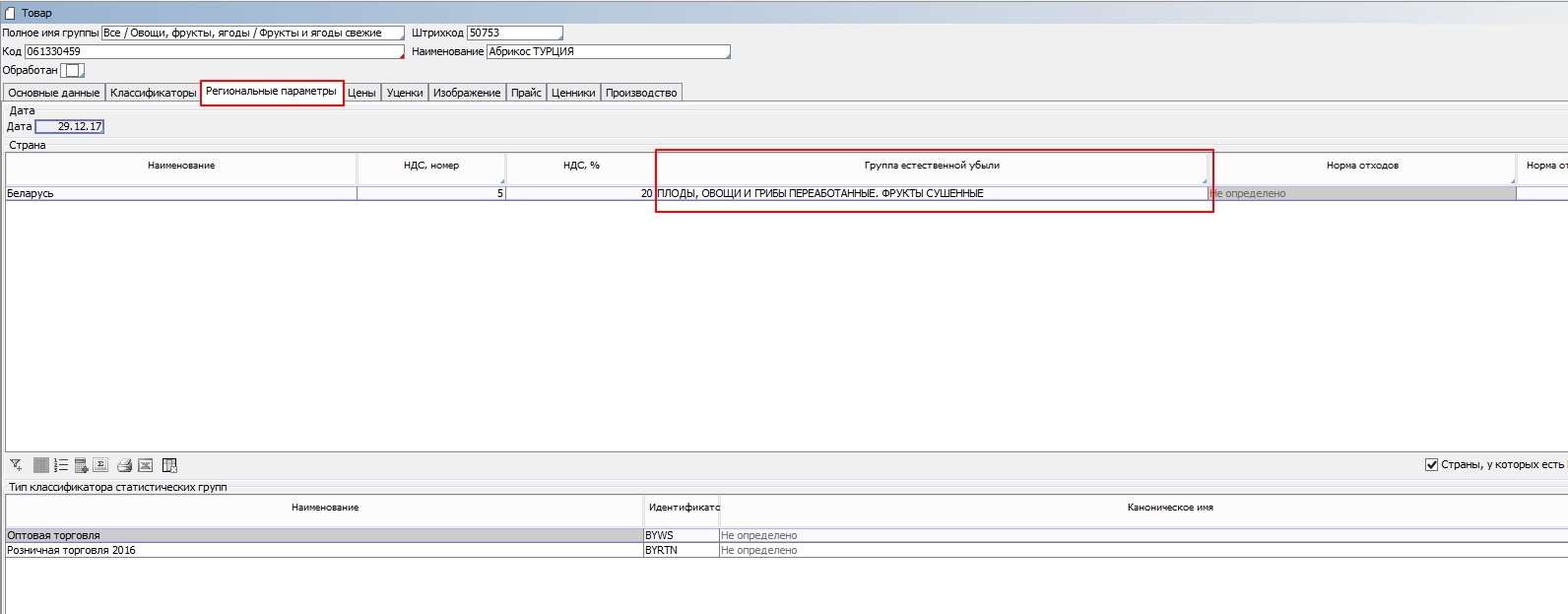
Task: Uncheck the Страны, у которых есть checkbox
Action: pyautogui.click(x=1431, y=464)
